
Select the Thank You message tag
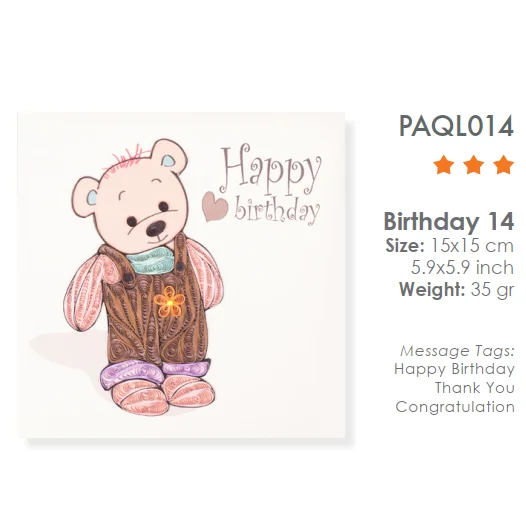(x=475, y=388)
